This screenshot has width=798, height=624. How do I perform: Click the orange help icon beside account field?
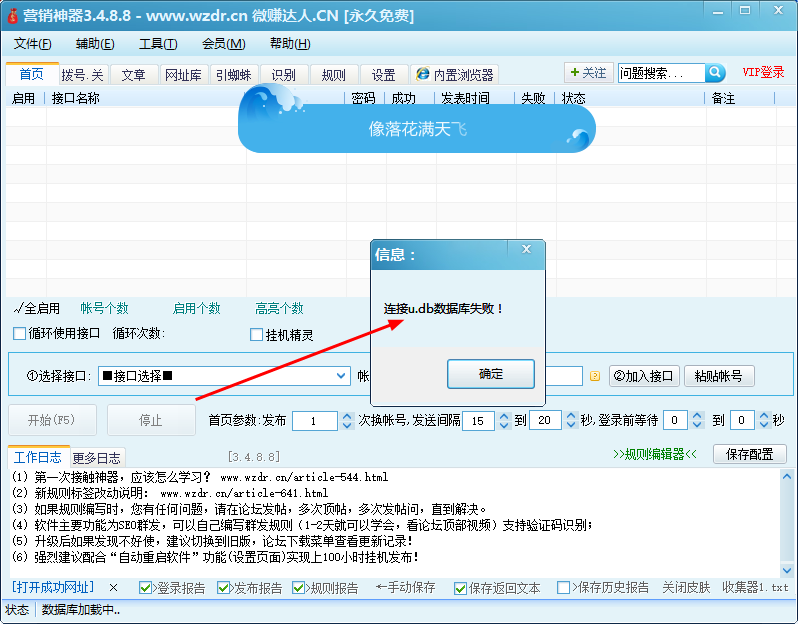(594, 376)
